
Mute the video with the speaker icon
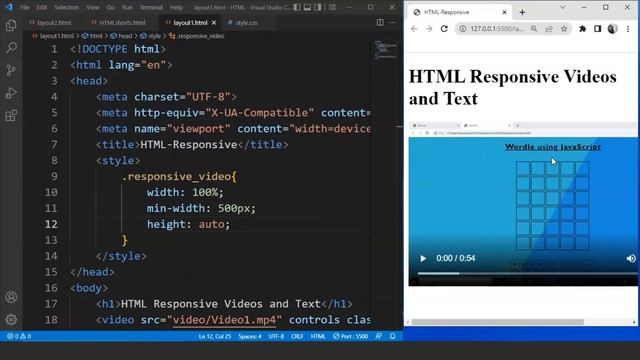pos(631,258)
